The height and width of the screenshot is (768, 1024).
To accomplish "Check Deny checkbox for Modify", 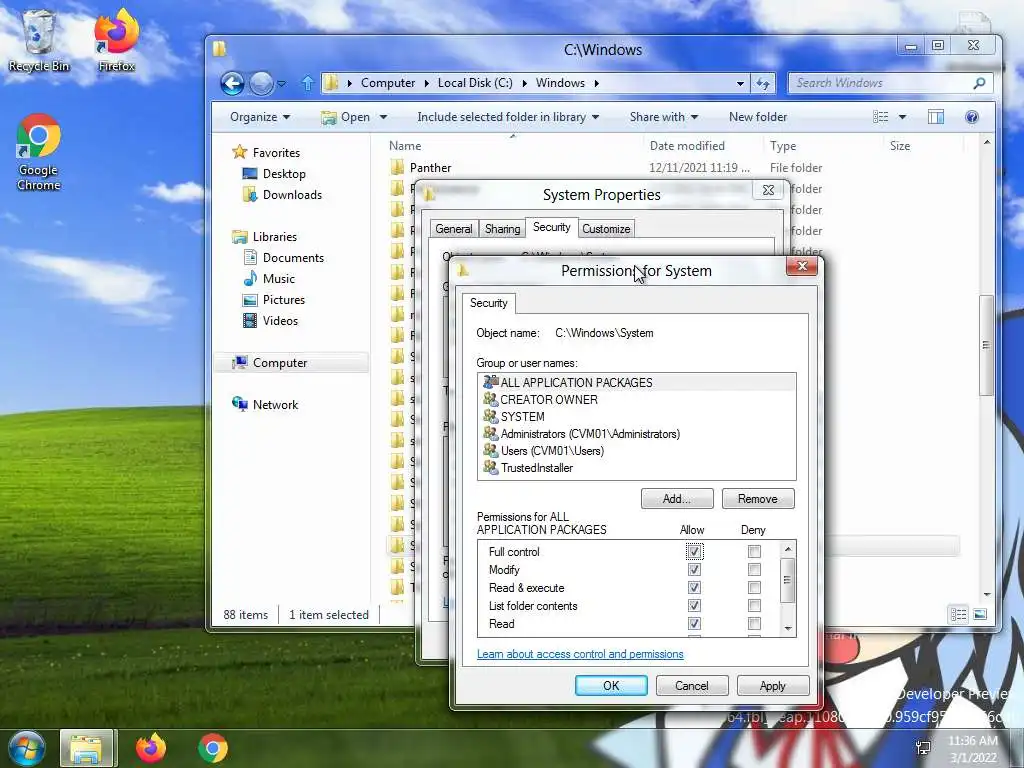I will 754,570.
